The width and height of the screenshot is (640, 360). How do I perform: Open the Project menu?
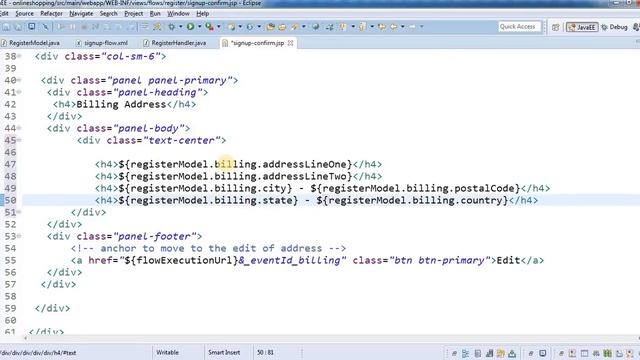(x=133, y=13)
